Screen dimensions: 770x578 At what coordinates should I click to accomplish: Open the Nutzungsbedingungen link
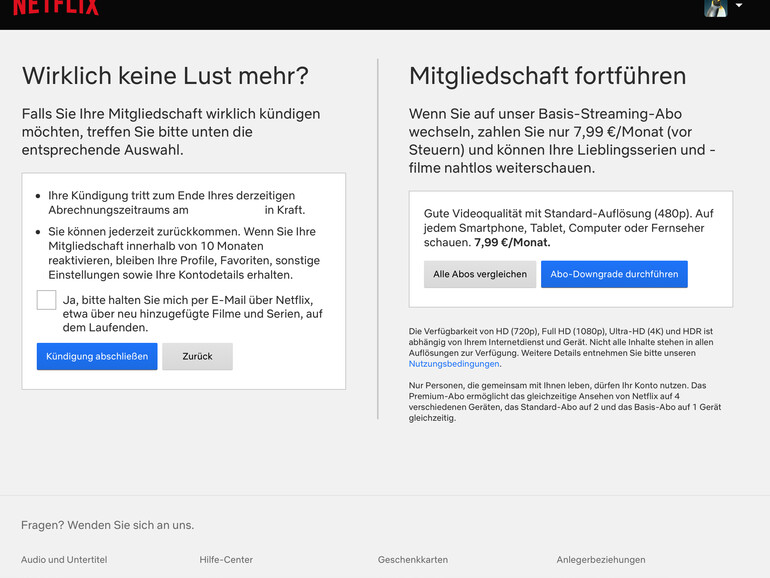coord(454,364)
